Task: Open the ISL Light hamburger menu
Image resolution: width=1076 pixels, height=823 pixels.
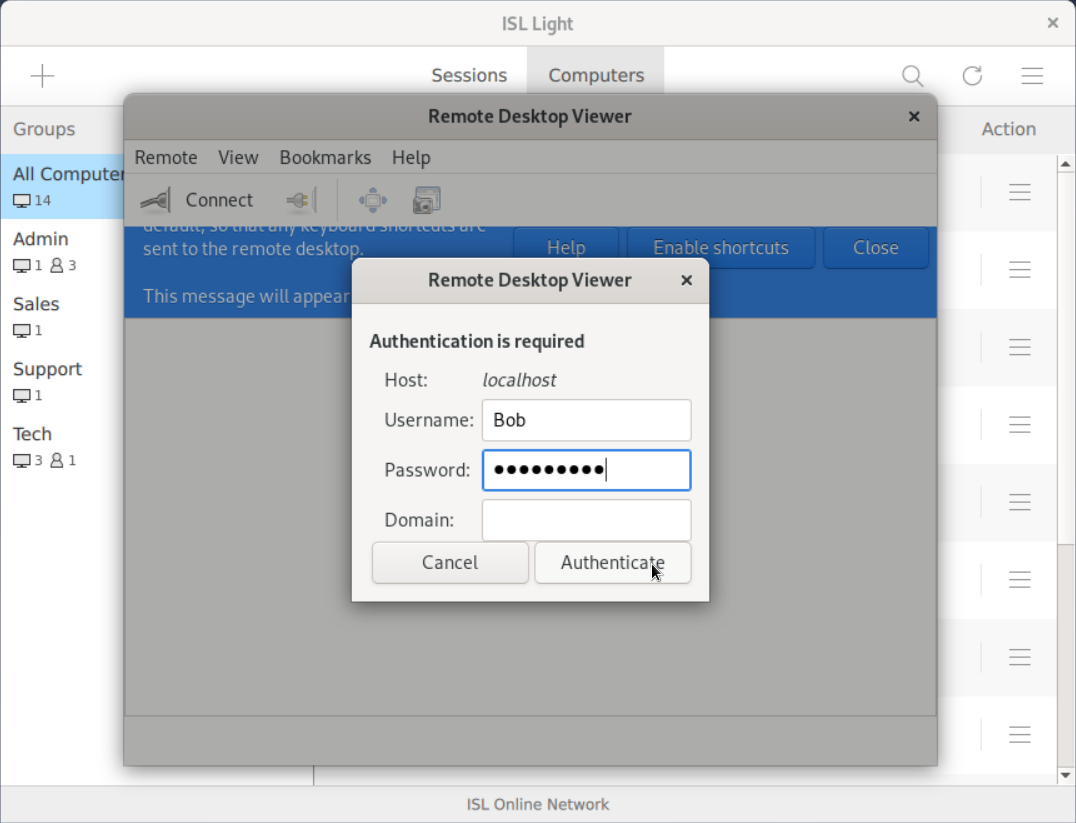Action: pyautogui.click(x=1032, y=75)
